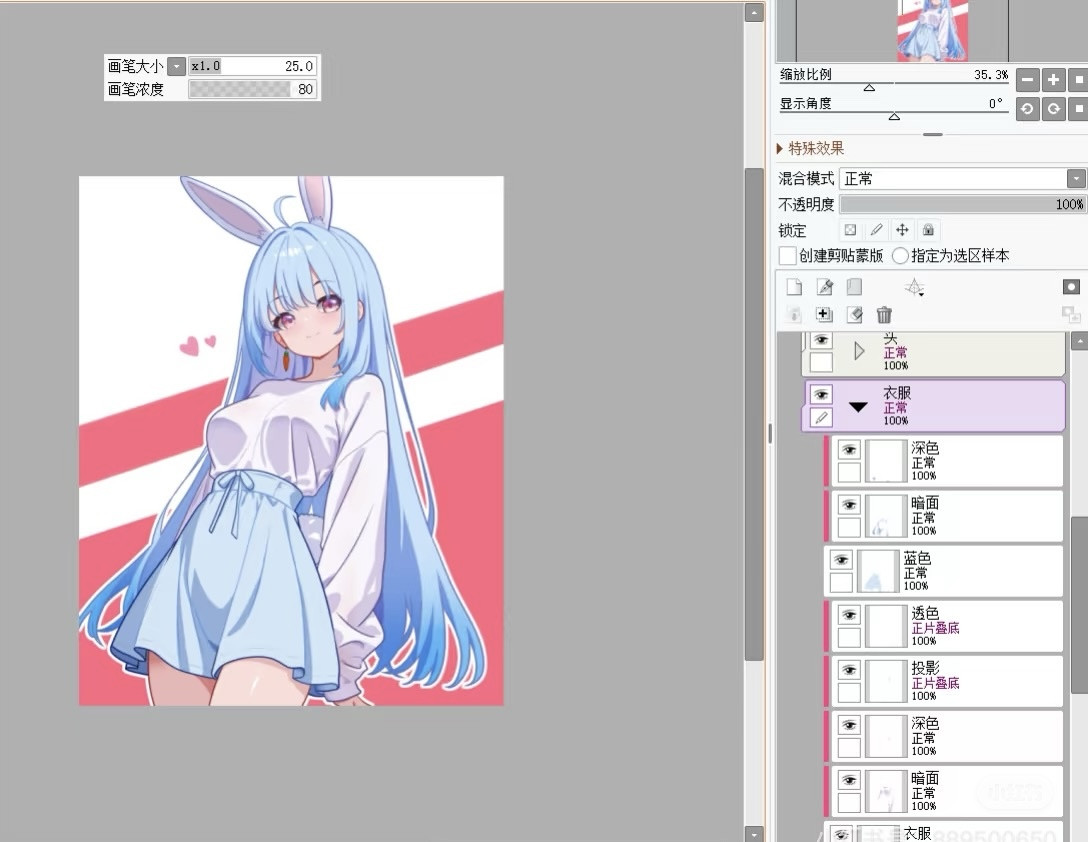The height and width of the screenshot is (842, 1088).
Task: Rotate the canvas view counterclockwise
Action: coord(1027,109)
